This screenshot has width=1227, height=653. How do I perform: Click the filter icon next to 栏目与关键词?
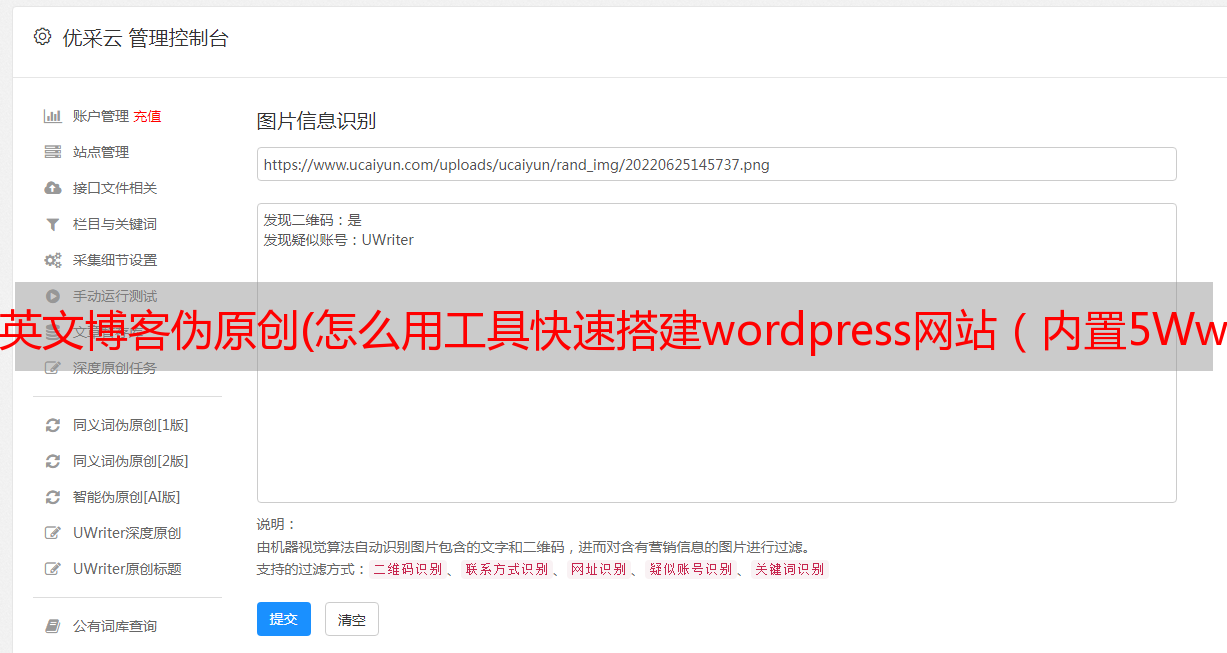point(53,224)
